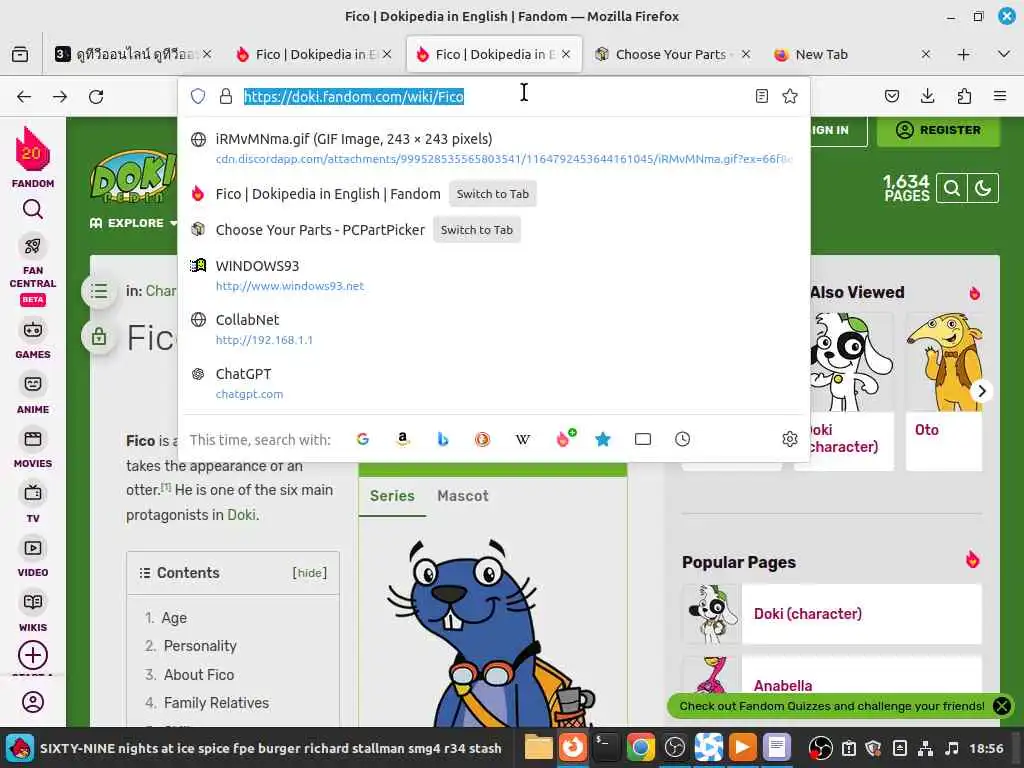Search with Wikipedia this time
The image size is (1024, 768).
(x=522, y=440)
